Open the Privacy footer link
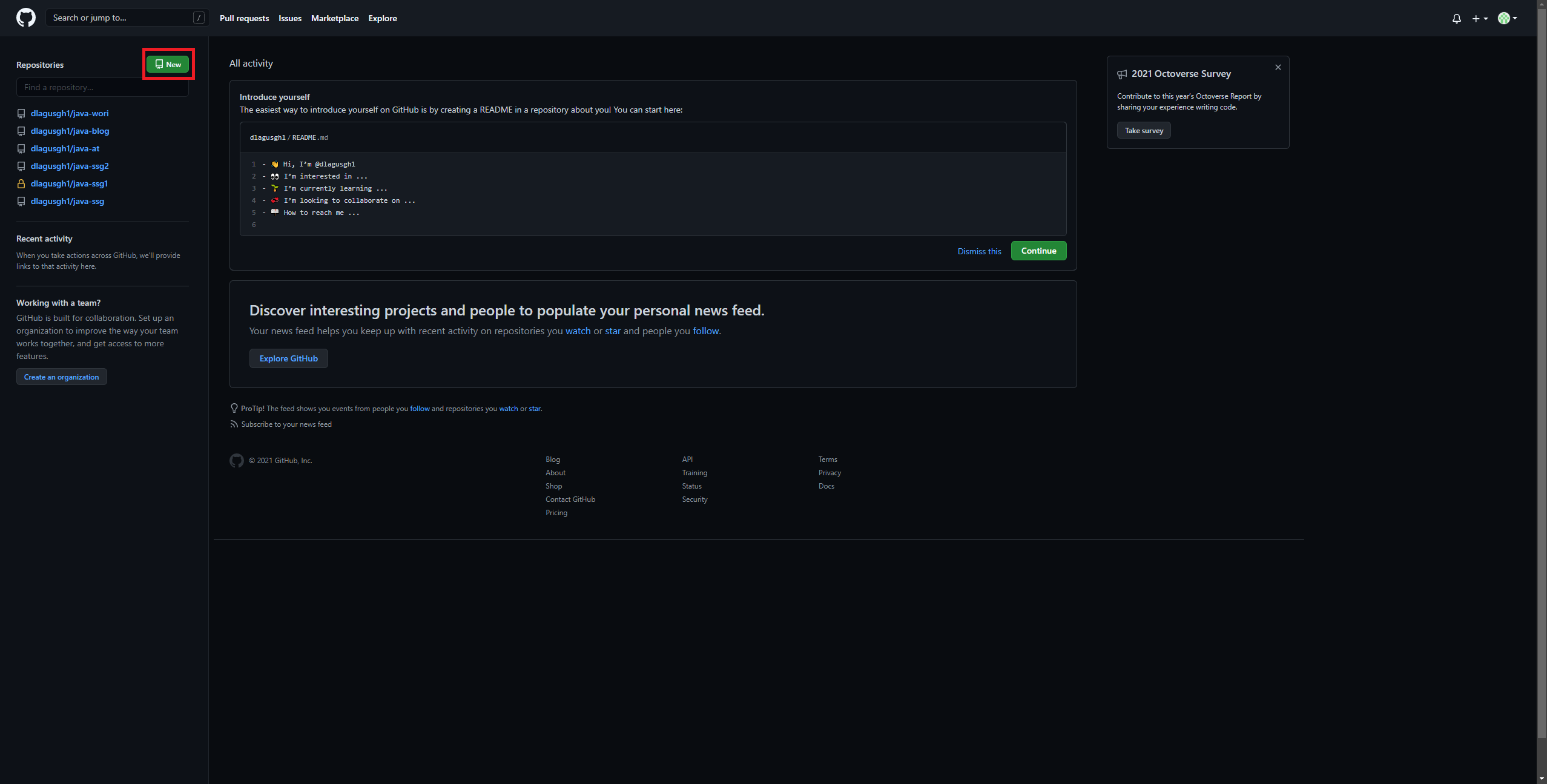The width and height of the screenshot is (1547, 784). point(830,473)
